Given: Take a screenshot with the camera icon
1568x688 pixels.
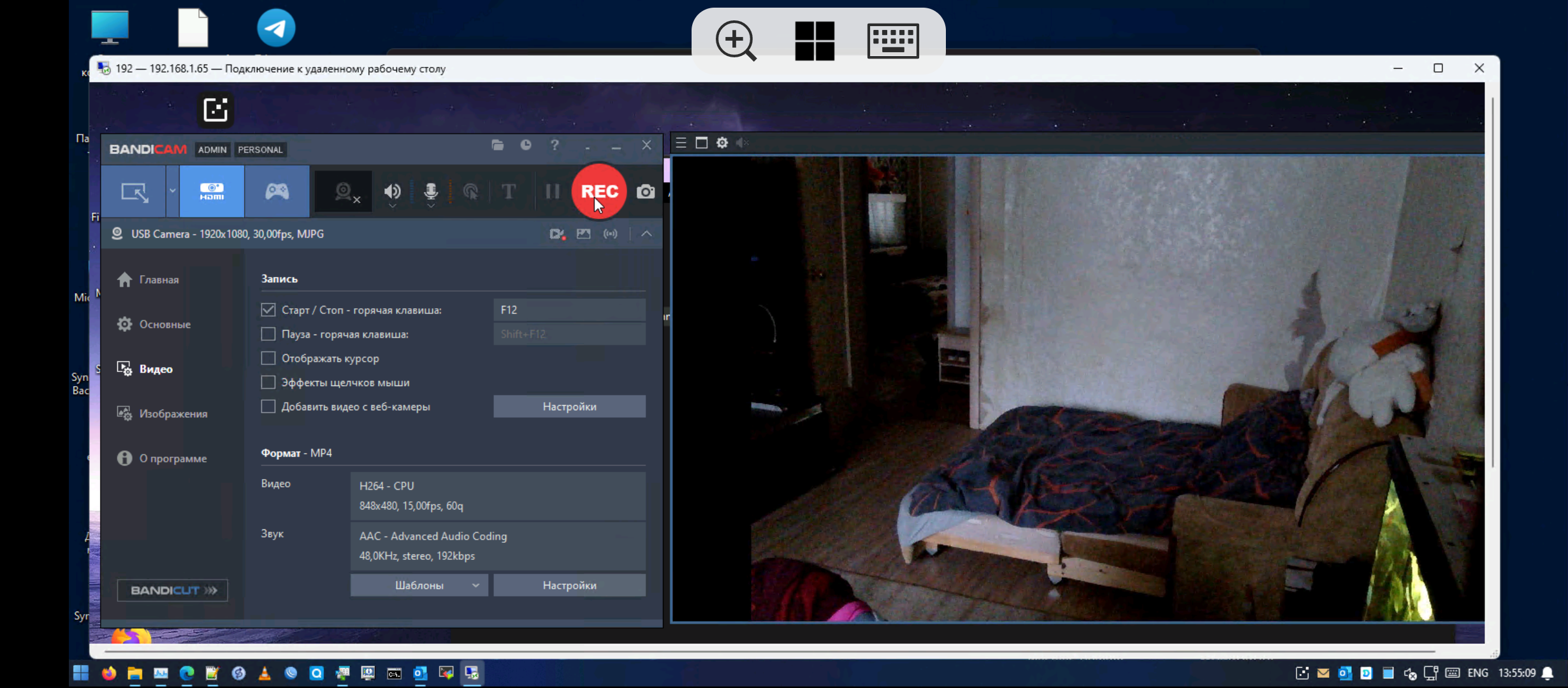Looking at the screenshot, I should [x=646, y=192].
